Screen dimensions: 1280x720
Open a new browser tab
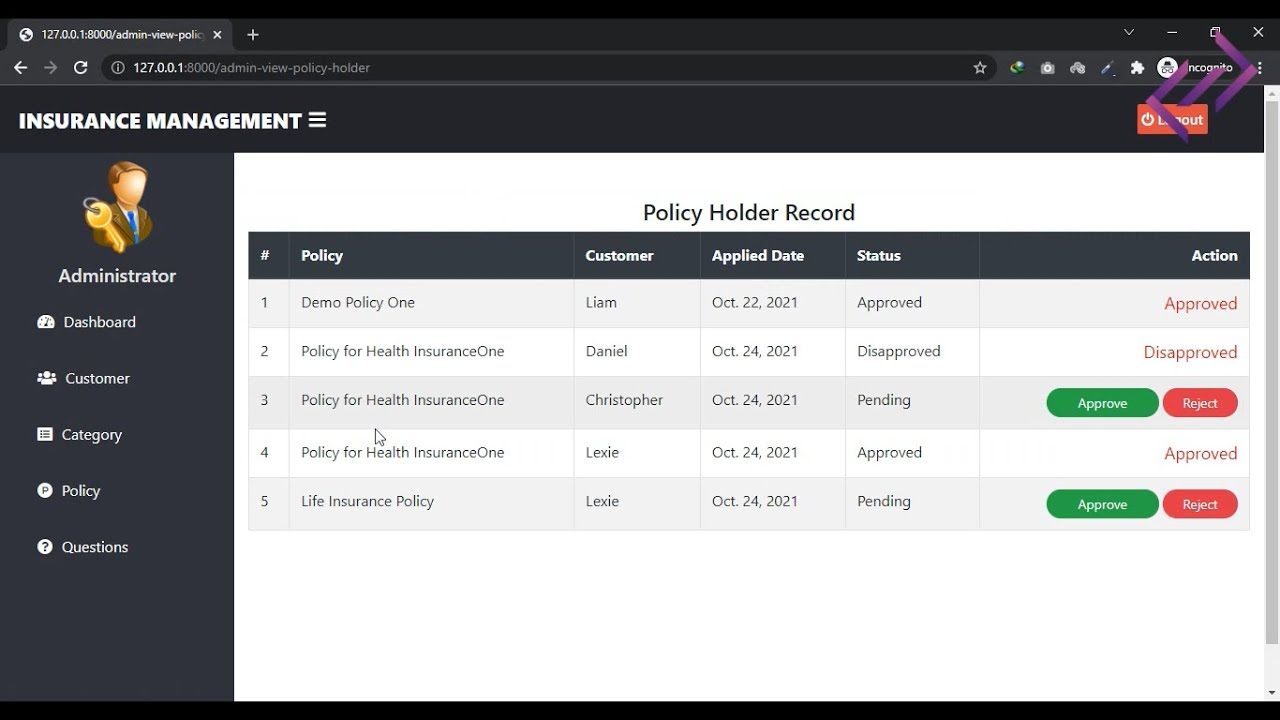(253, 34)
